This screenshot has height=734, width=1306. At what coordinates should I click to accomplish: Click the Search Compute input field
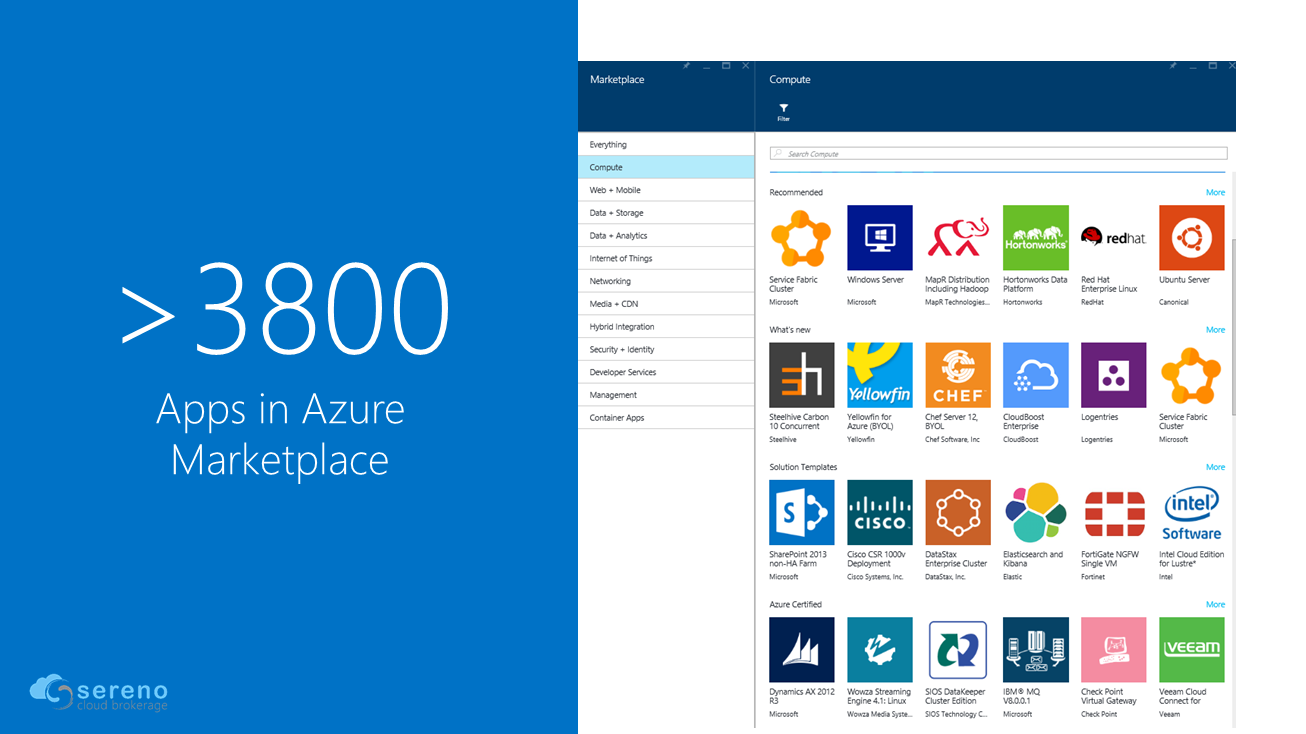(998, 154)
